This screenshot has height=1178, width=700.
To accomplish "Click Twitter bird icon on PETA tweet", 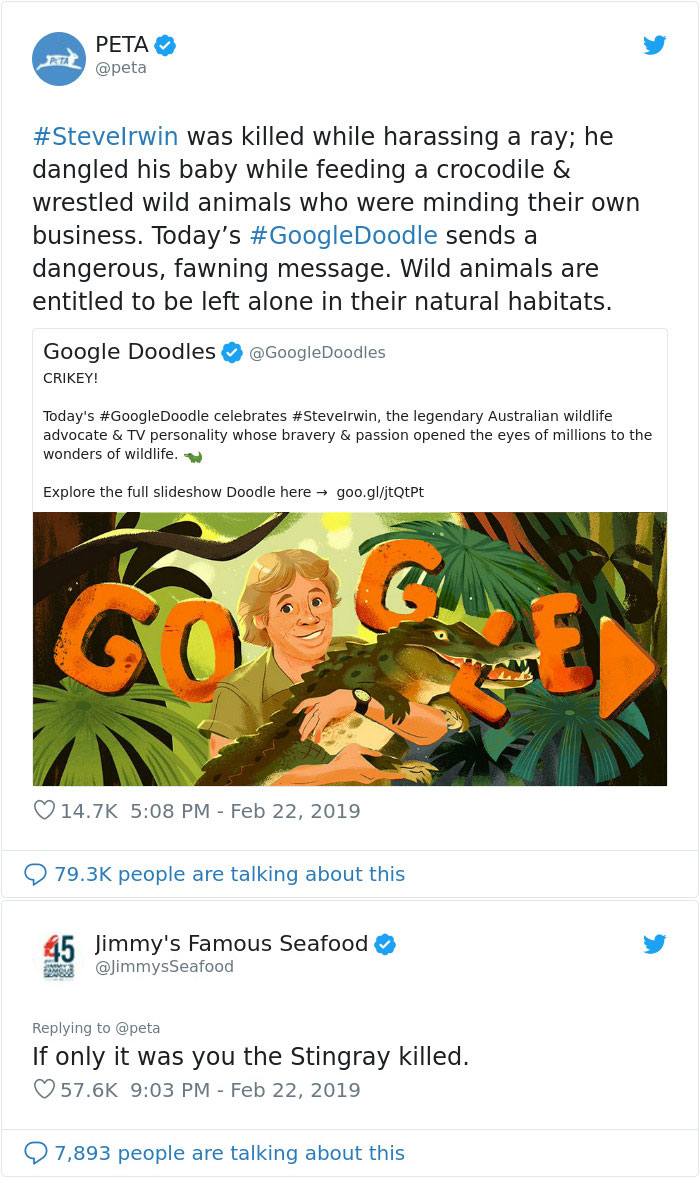I will (654, 45).
